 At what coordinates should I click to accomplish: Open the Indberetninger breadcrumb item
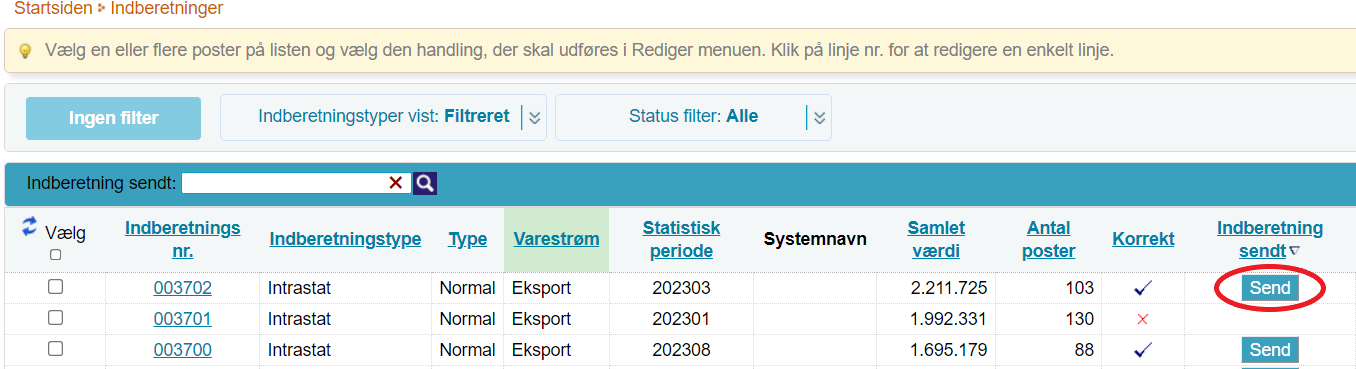(x=167, y=9)
